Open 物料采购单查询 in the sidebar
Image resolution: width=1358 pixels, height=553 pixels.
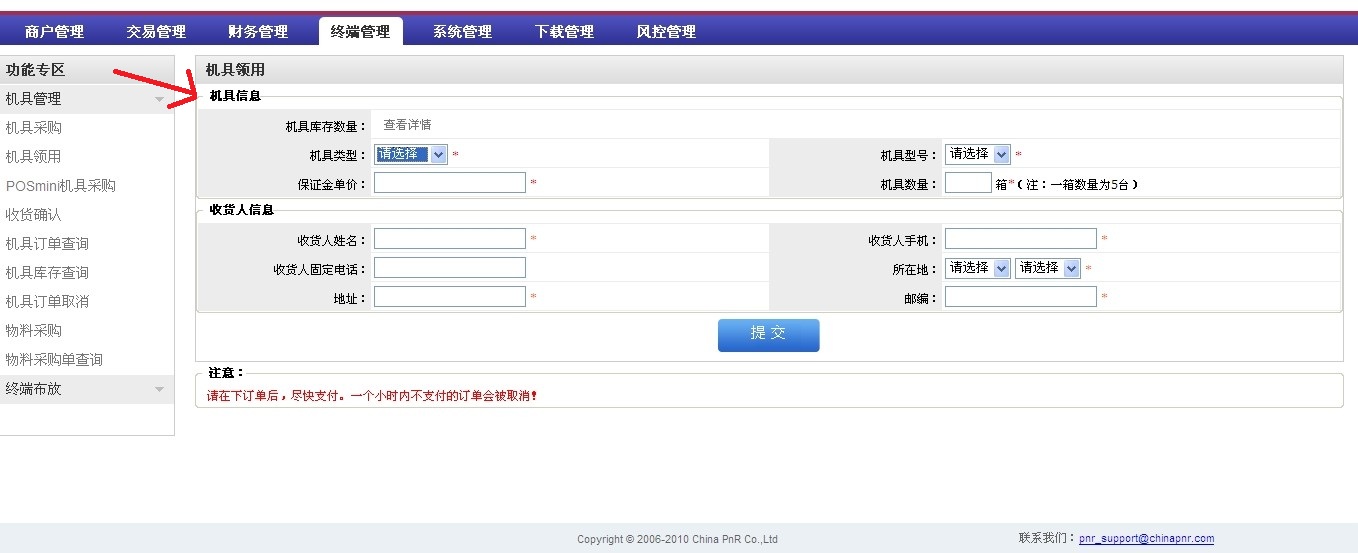(x=54, y=360)
